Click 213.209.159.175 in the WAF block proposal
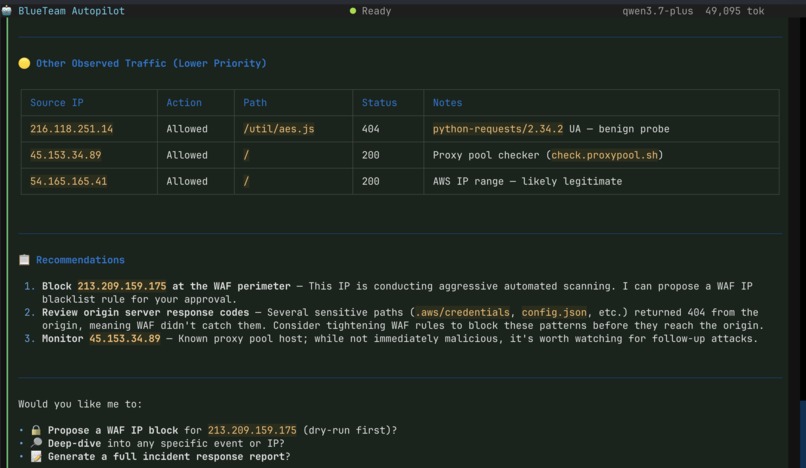Screen dimensions: 806x468 (x=252, y=430)
